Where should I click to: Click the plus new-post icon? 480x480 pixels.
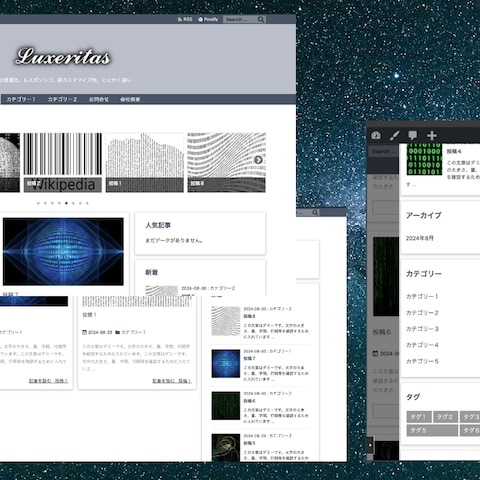pos(432,135)
